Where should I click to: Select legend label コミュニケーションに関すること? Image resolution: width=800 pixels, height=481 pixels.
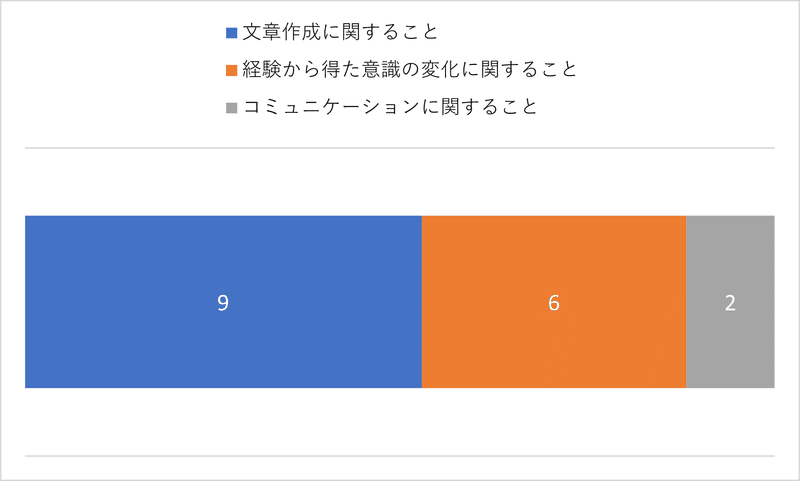(x=390, y=107)
